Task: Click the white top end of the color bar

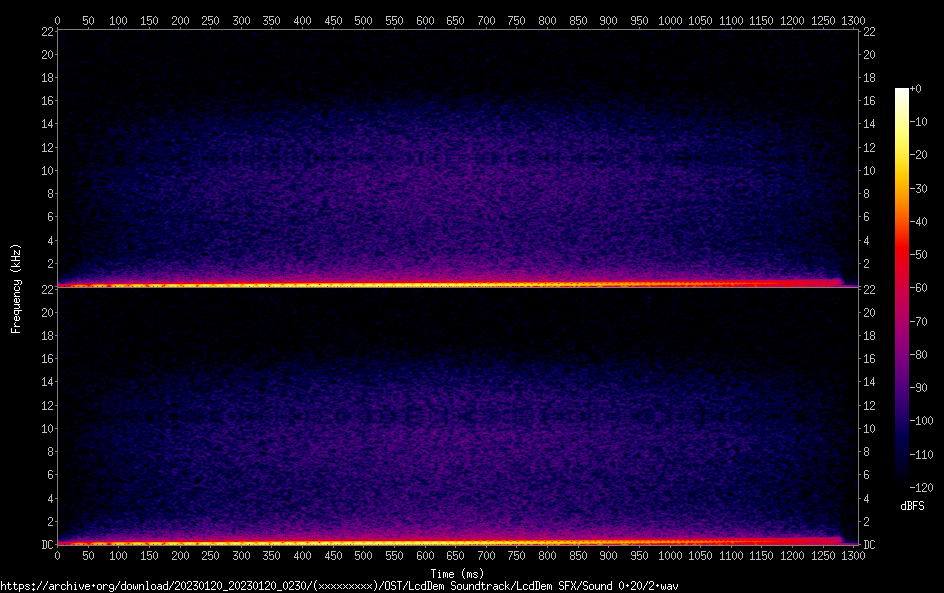Action: (902, 92)
